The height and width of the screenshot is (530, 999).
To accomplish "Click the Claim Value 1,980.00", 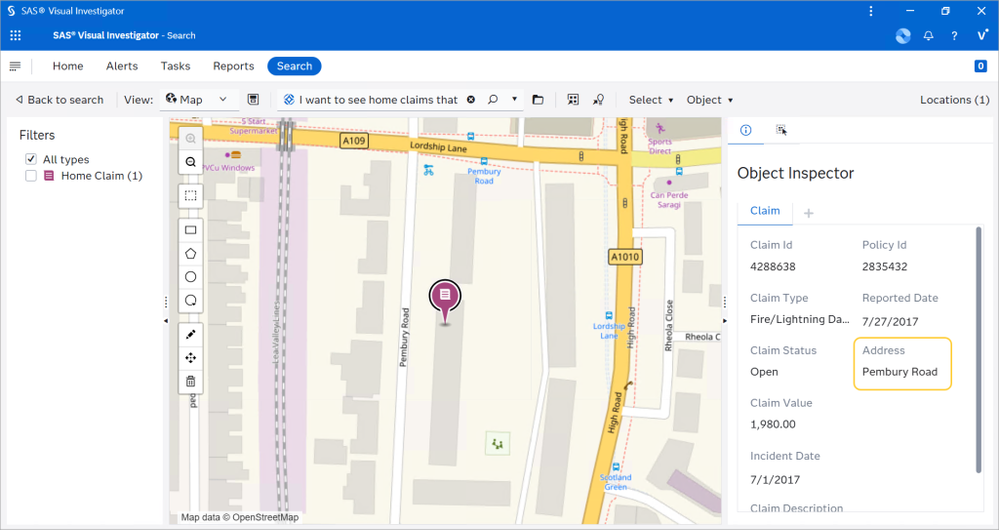I will (773, 424).
